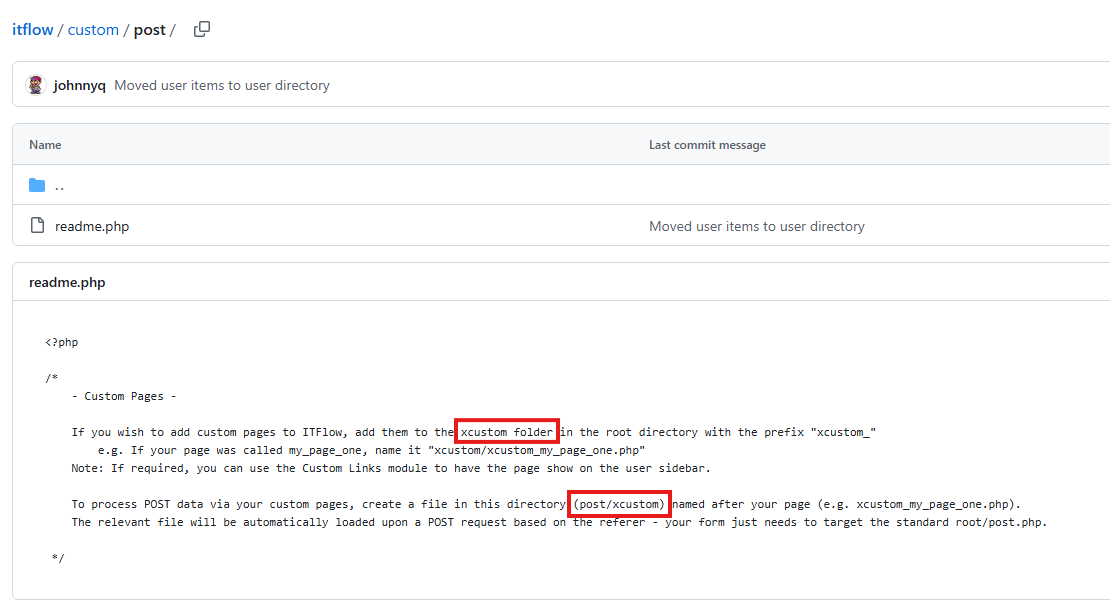
Task: Click the Name column header
Action: tap(45, 145)
